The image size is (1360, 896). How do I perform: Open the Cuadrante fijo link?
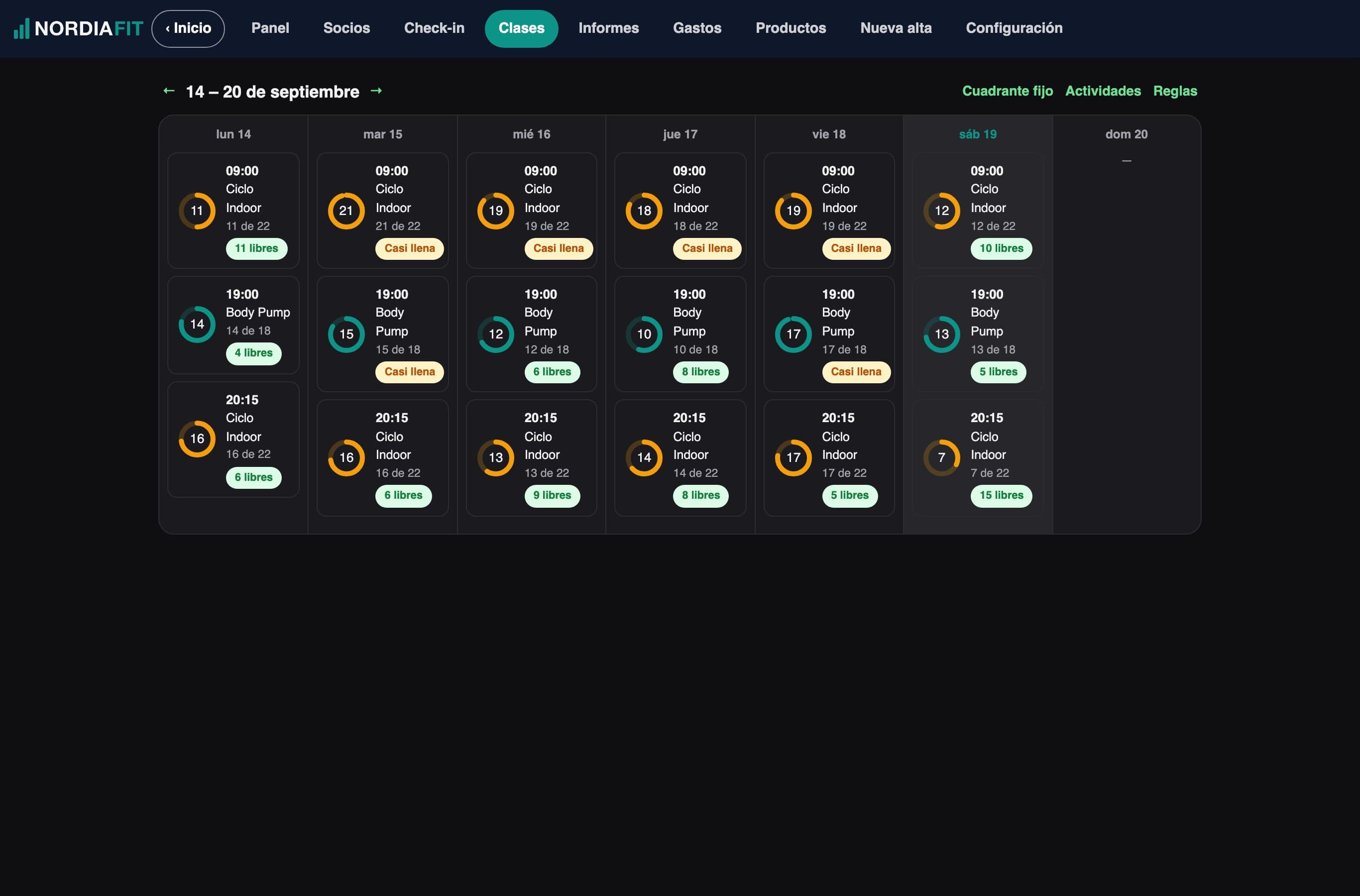(x=1008, y=91)
